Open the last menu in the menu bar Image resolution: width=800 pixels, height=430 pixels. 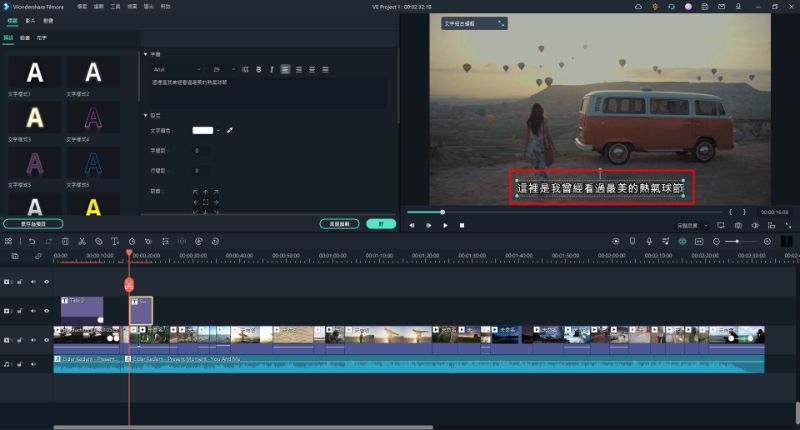(165, 7)
